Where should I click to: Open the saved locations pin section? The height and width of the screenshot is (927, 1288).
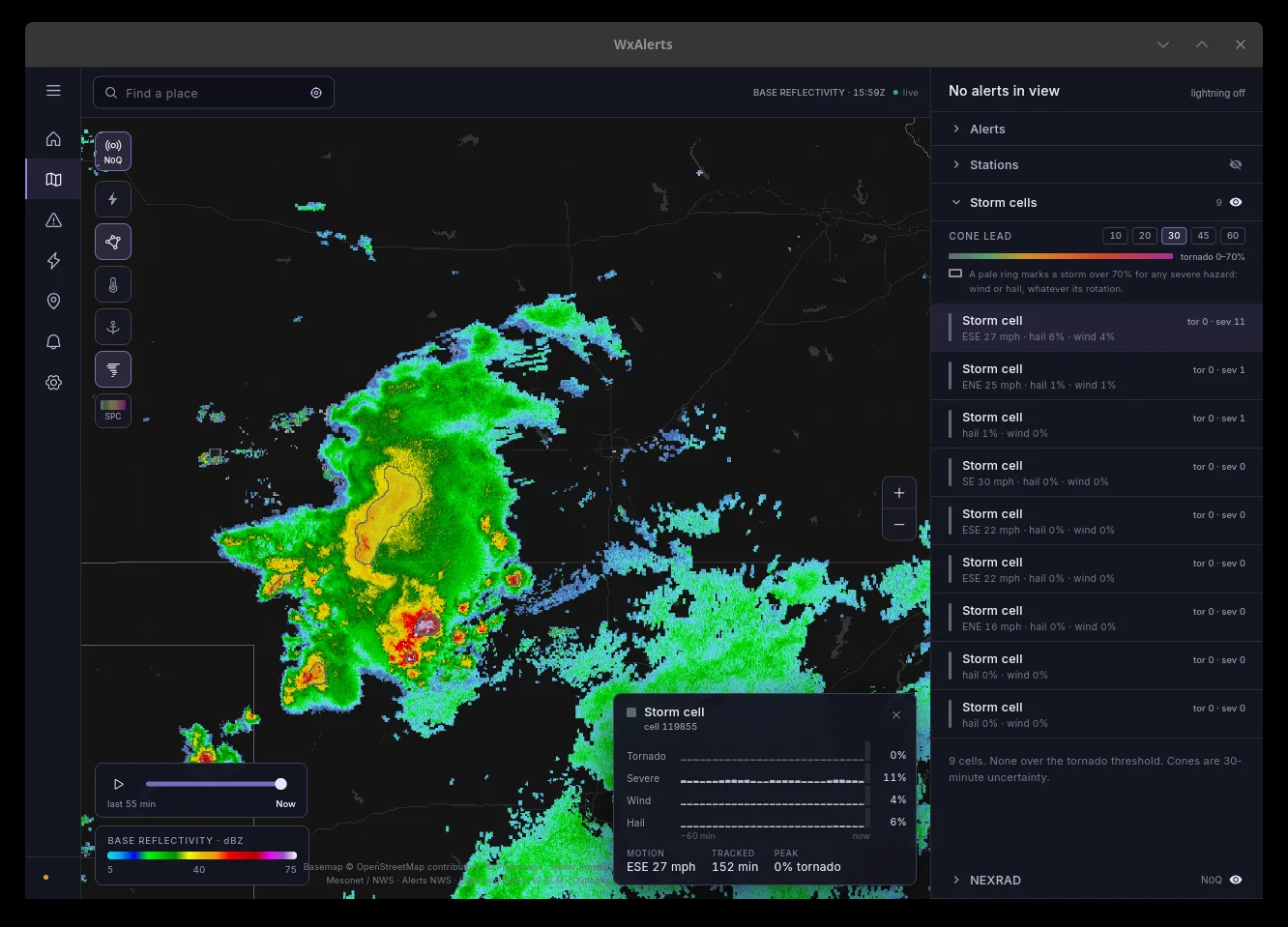(53, 301)
